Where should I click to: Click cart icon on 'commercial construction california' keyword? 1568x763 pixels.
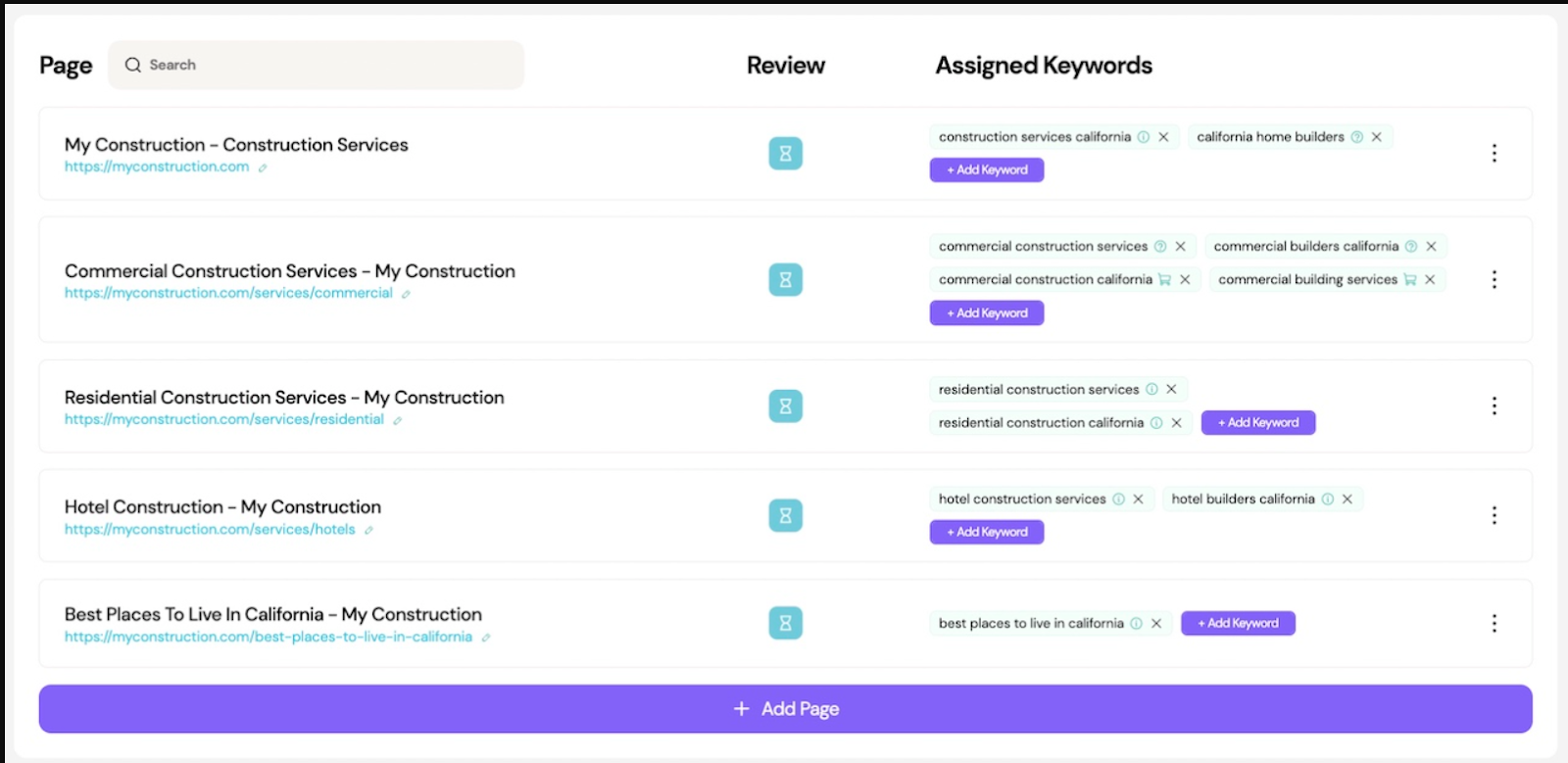click(1164, 280)
